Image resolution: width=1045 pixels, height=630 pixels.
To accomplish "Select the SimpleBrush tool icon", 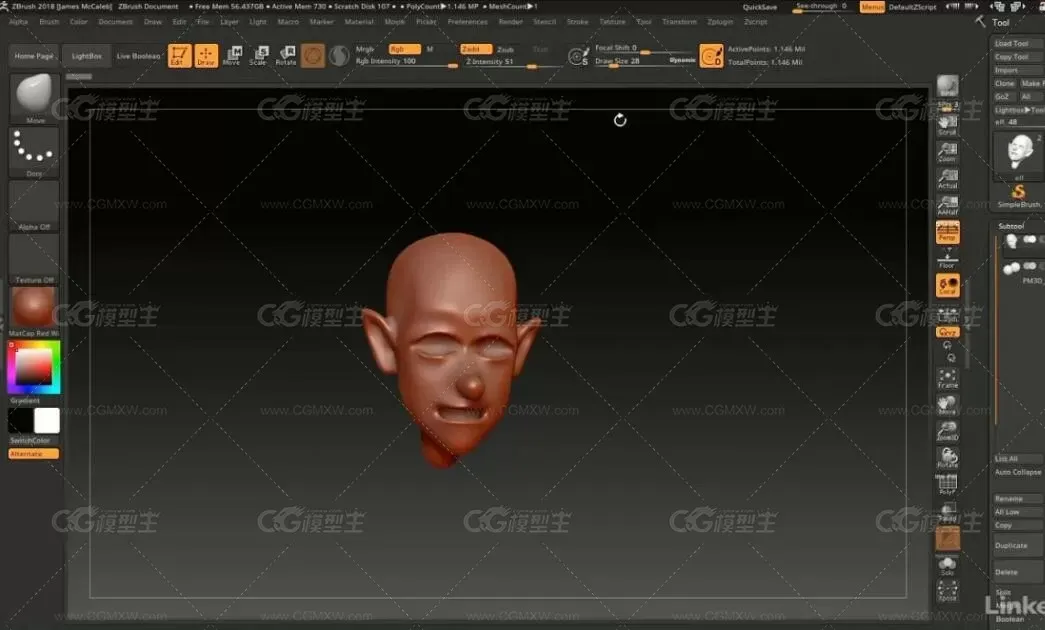I will [1018, 195].
